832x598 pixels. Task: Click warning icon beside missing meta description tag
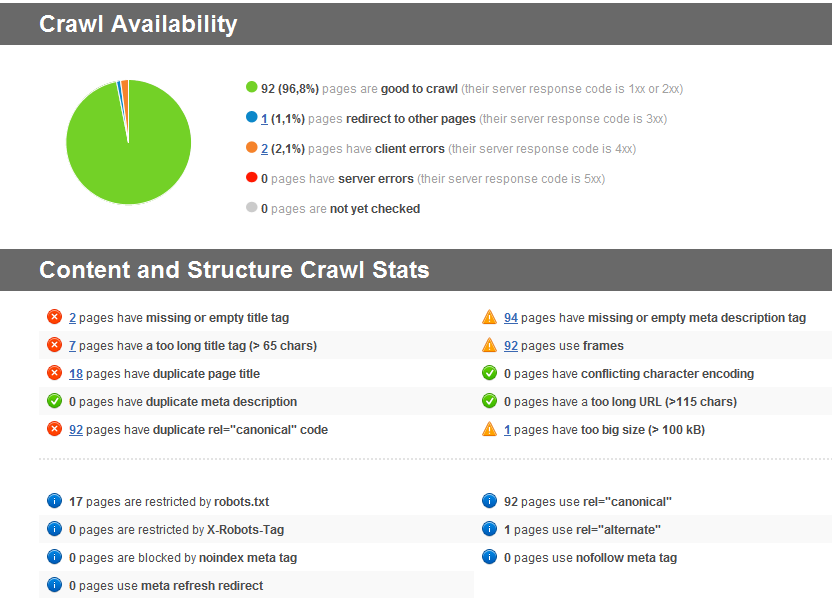(x=489, y=317)
